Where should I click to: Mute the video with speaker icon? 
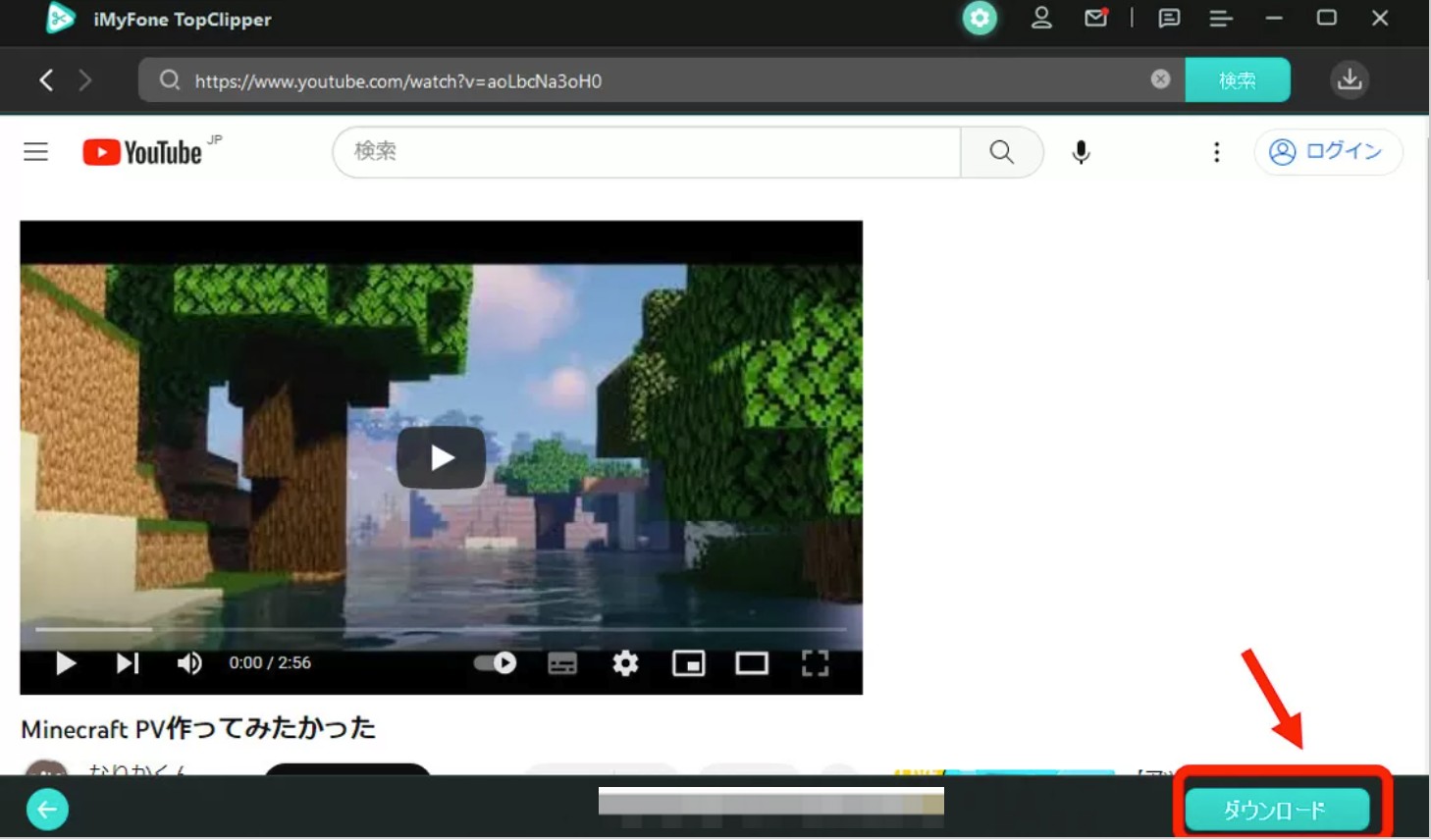pyautogui.click(x=189, y=663)
